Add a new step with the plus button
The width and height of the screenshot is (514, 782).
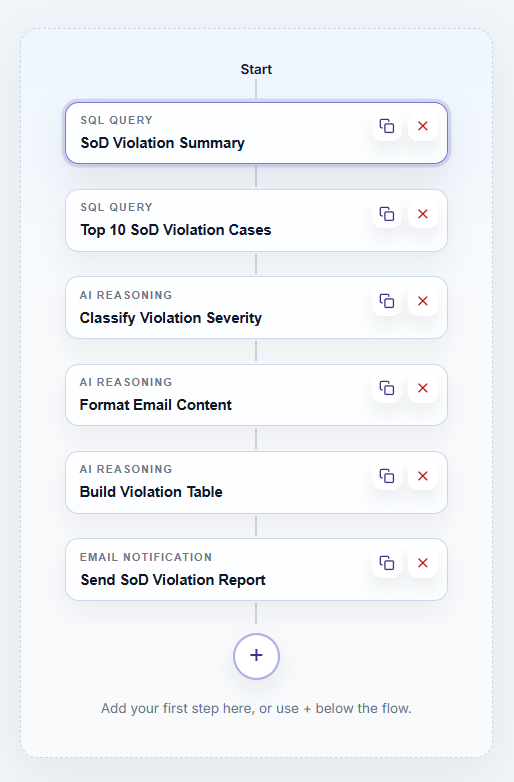tap(256, 656)
